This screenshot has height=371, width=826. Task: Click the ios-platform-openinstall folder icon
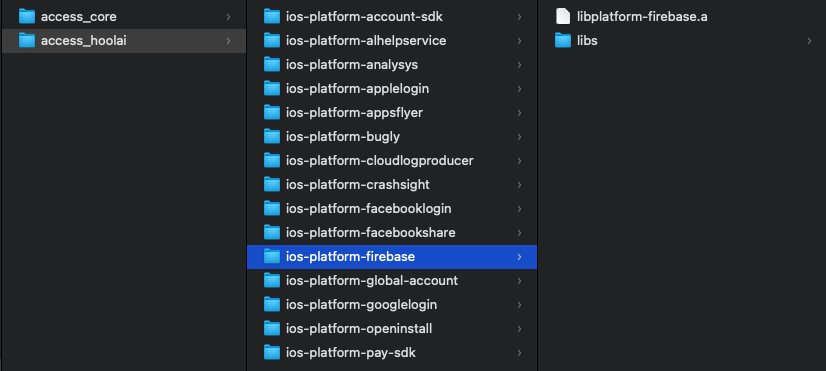272,328
